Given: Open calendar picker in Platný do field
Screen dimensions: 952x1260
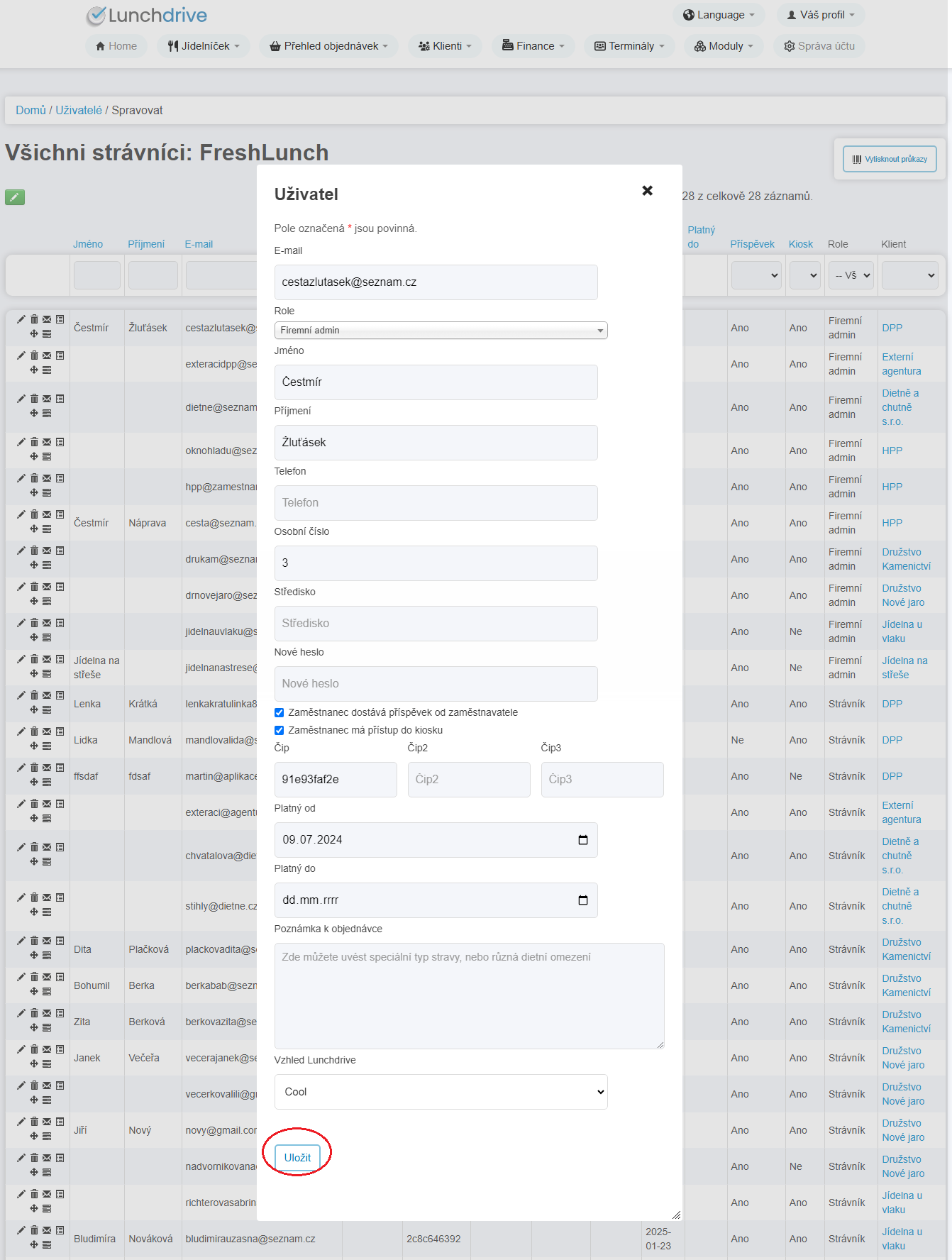Looking at the screenshot, I should coord(583,900).
